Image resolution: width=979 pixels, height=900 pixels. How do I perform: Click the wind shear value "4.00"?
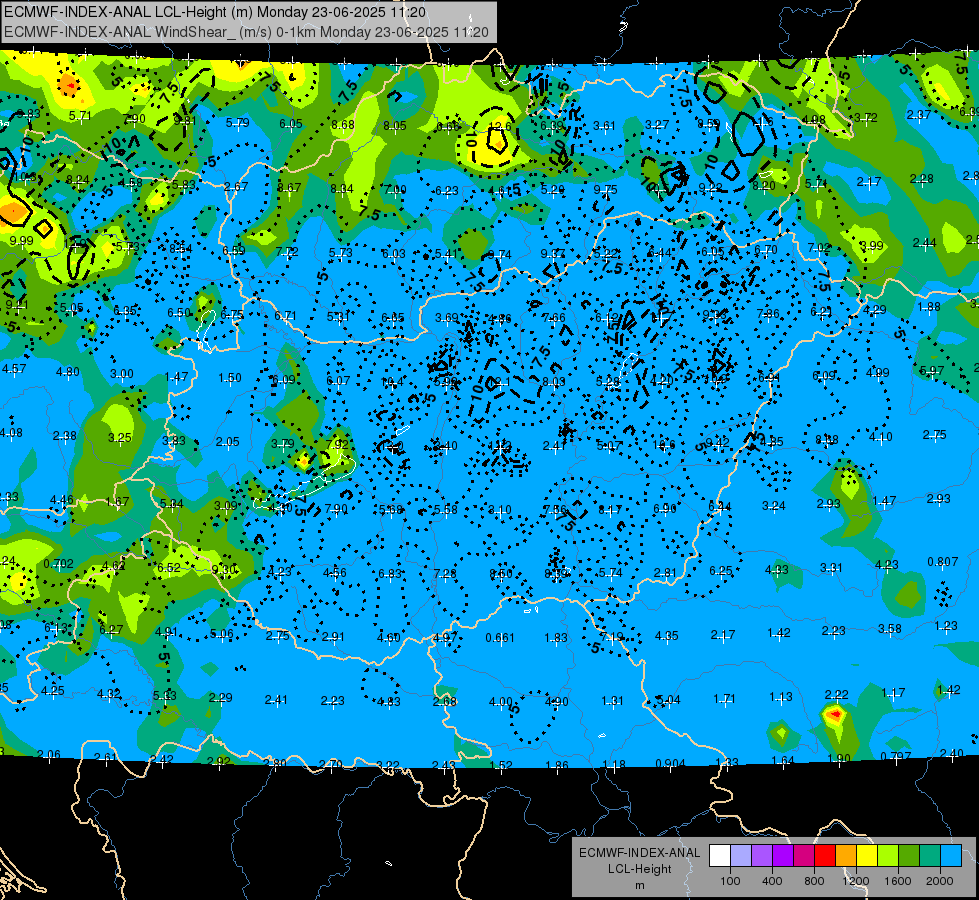(500, 702)
